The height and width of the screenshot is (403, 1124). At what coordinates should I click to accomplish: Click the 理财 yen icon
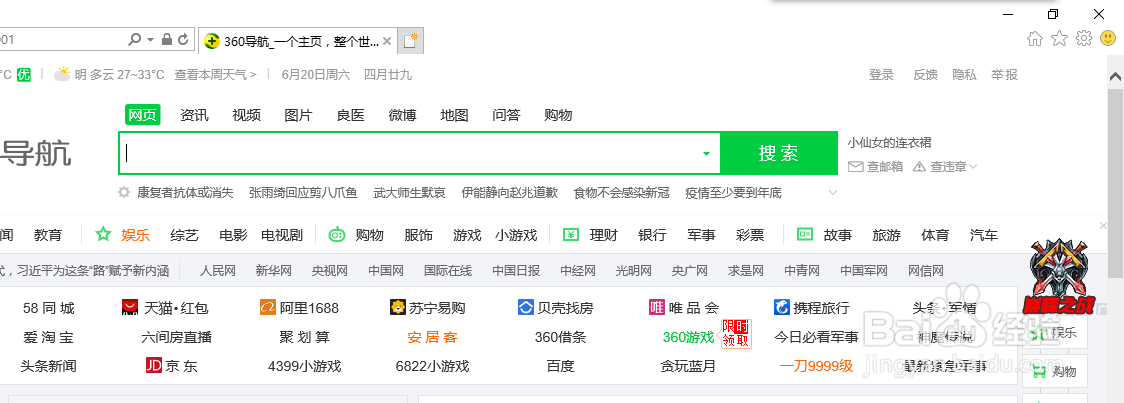click(x=571, y=234)
